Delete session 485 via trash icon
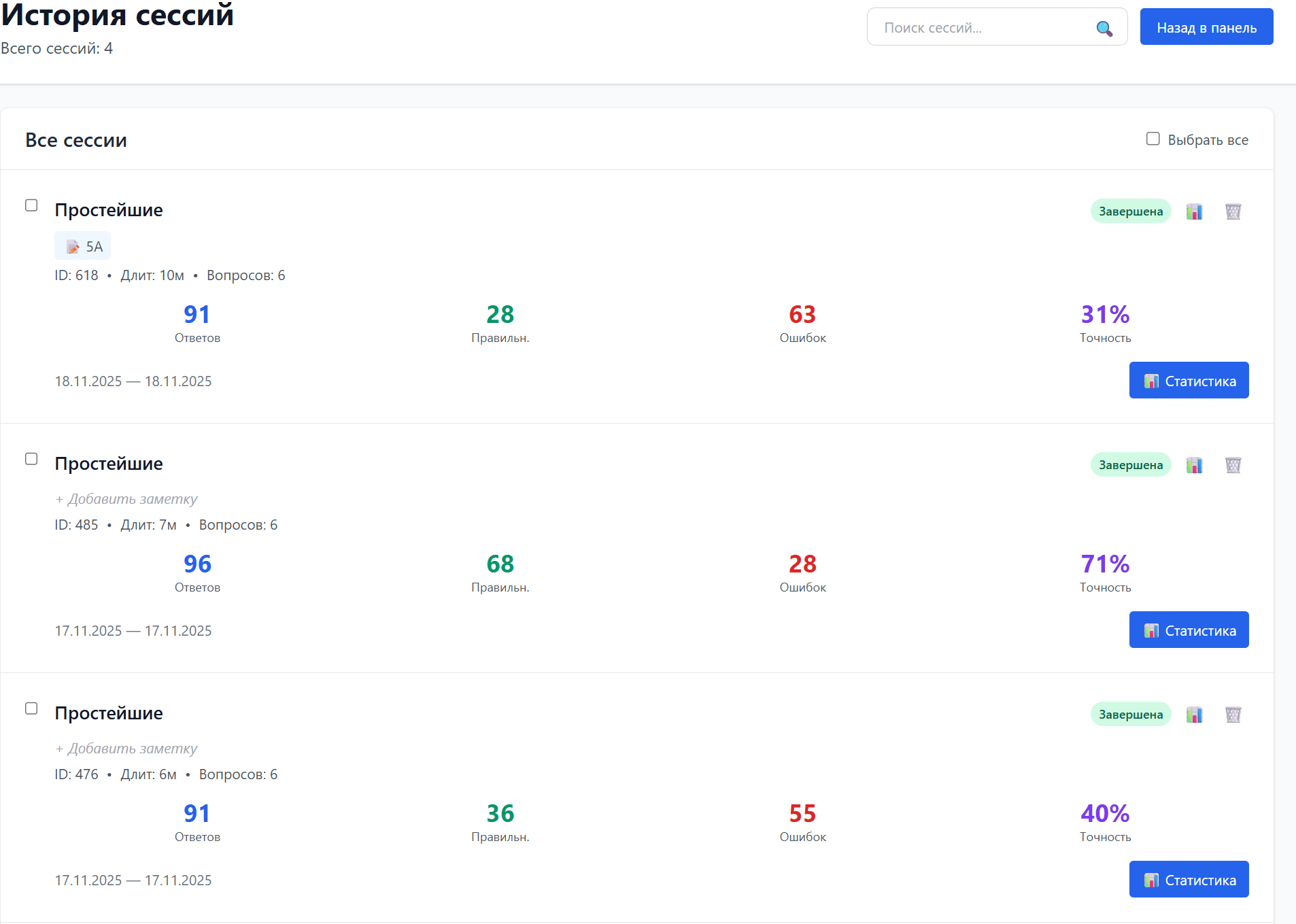 tap(1233, 465)
